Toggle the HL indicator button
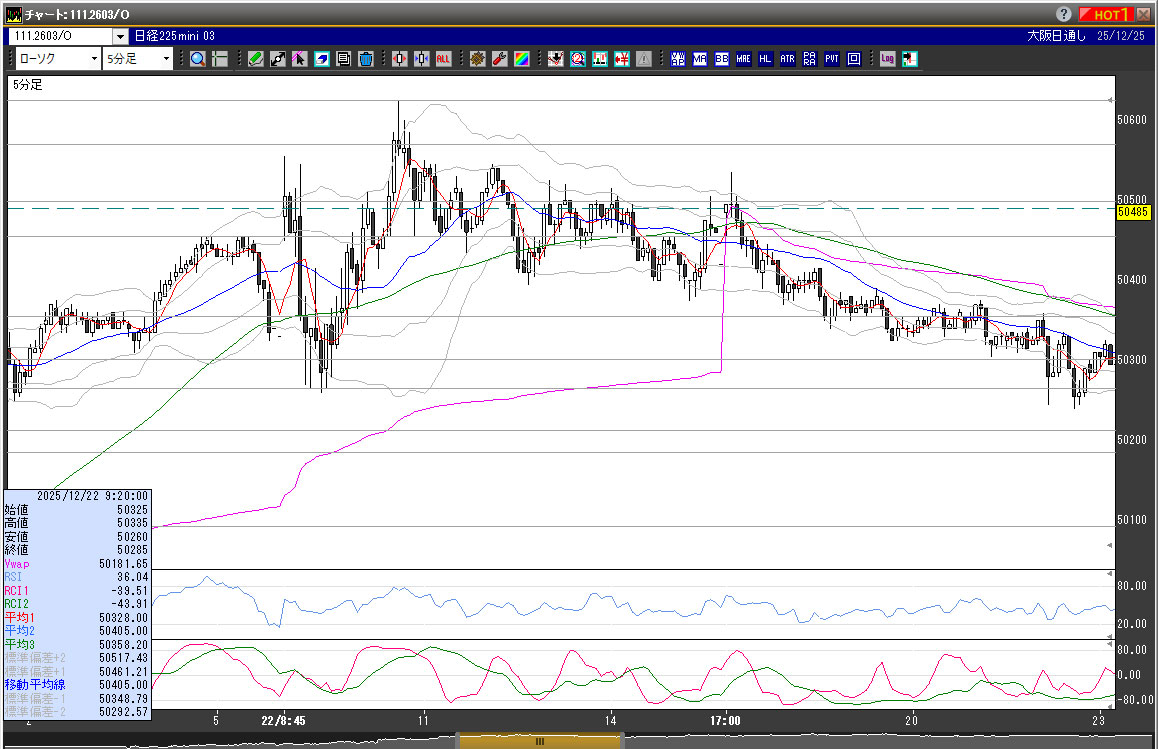Screen dimensions: 1158x749 coord(765,59)
